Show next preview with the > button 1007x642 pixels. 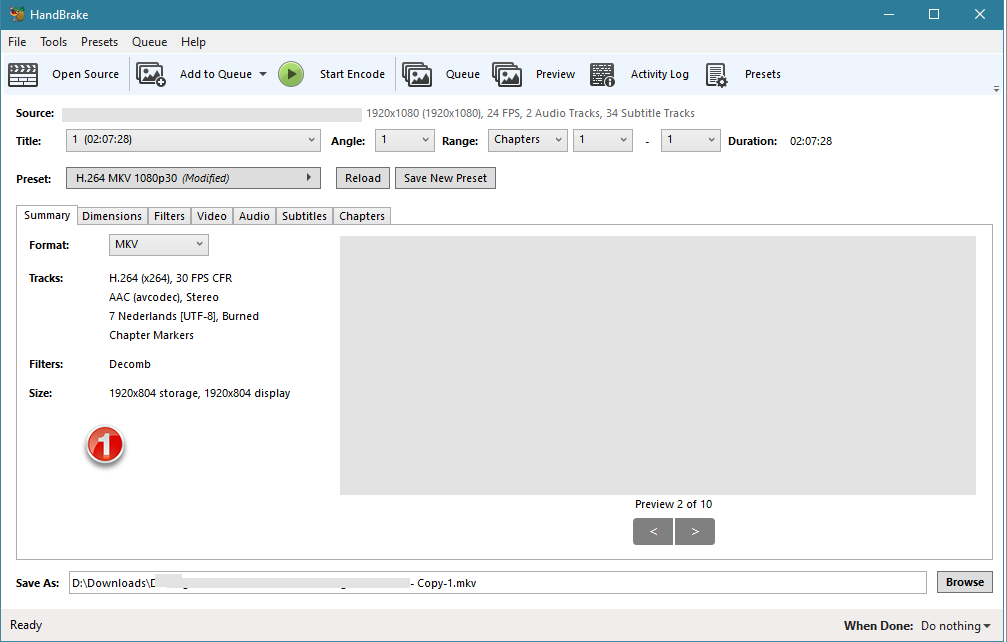click(695, 532)
